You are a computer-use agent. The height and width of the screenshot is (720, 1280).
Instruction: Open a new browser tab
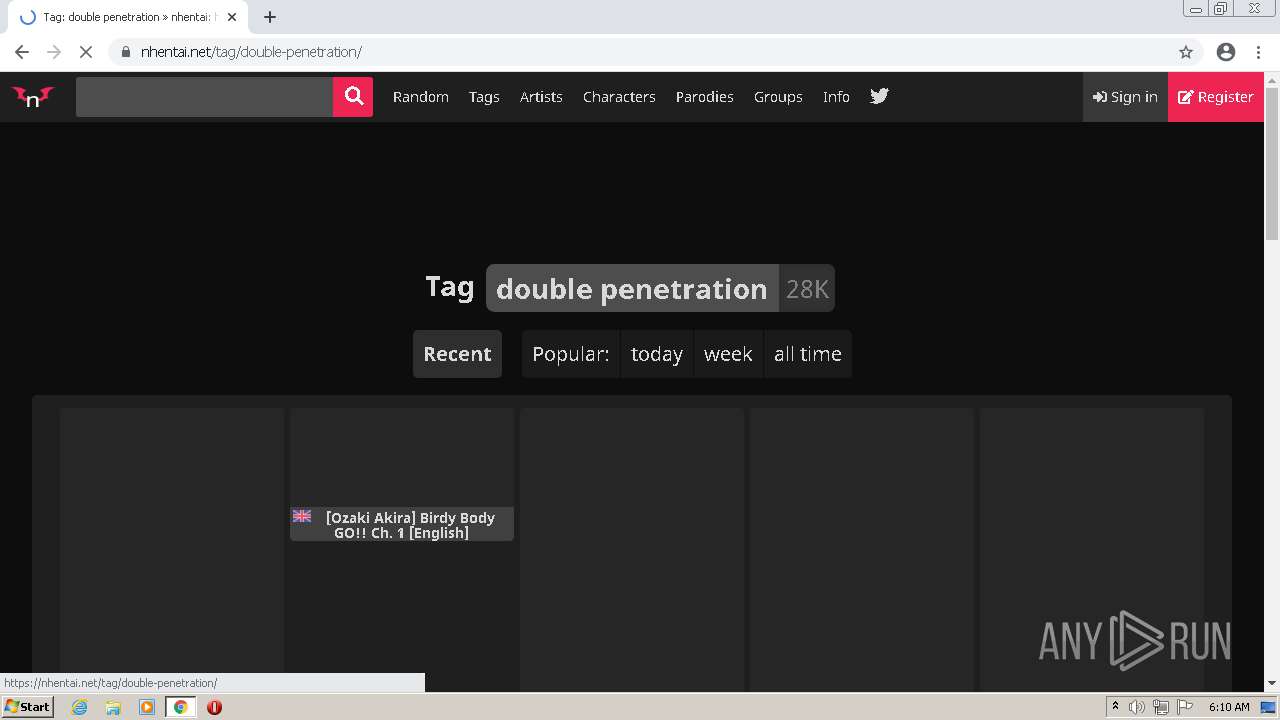coord(270,17)
